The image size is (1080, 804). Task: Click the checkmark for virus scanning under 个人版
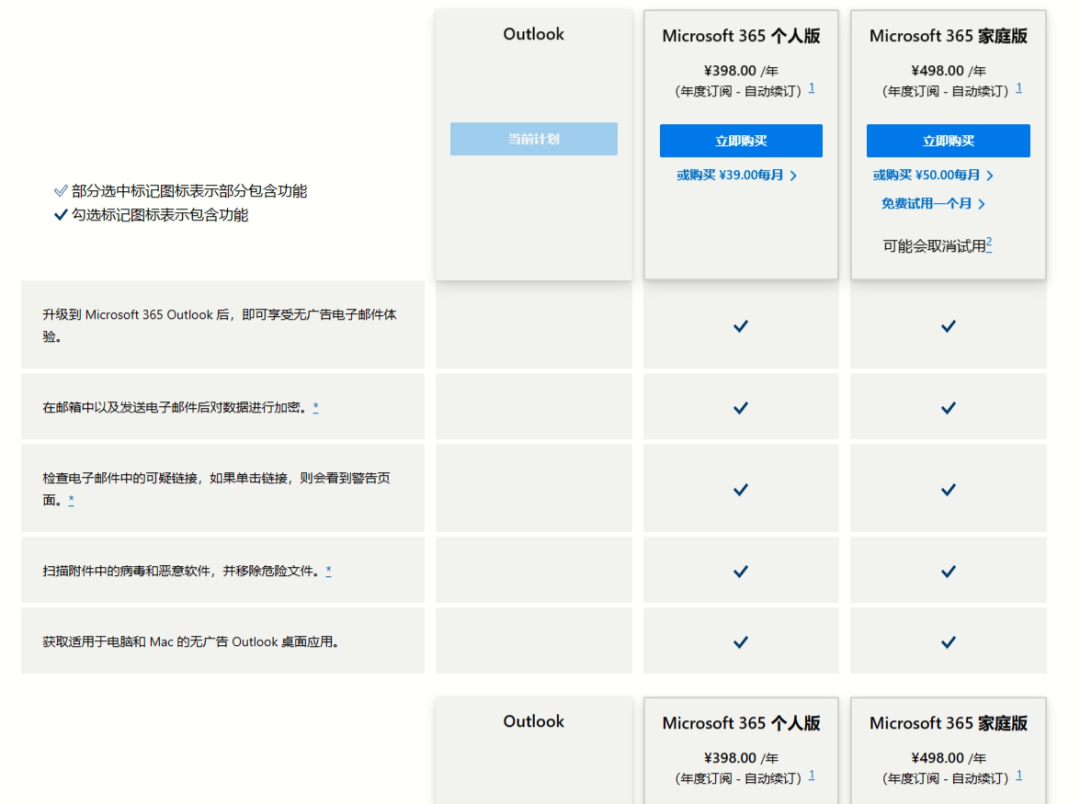click(740, 571)
